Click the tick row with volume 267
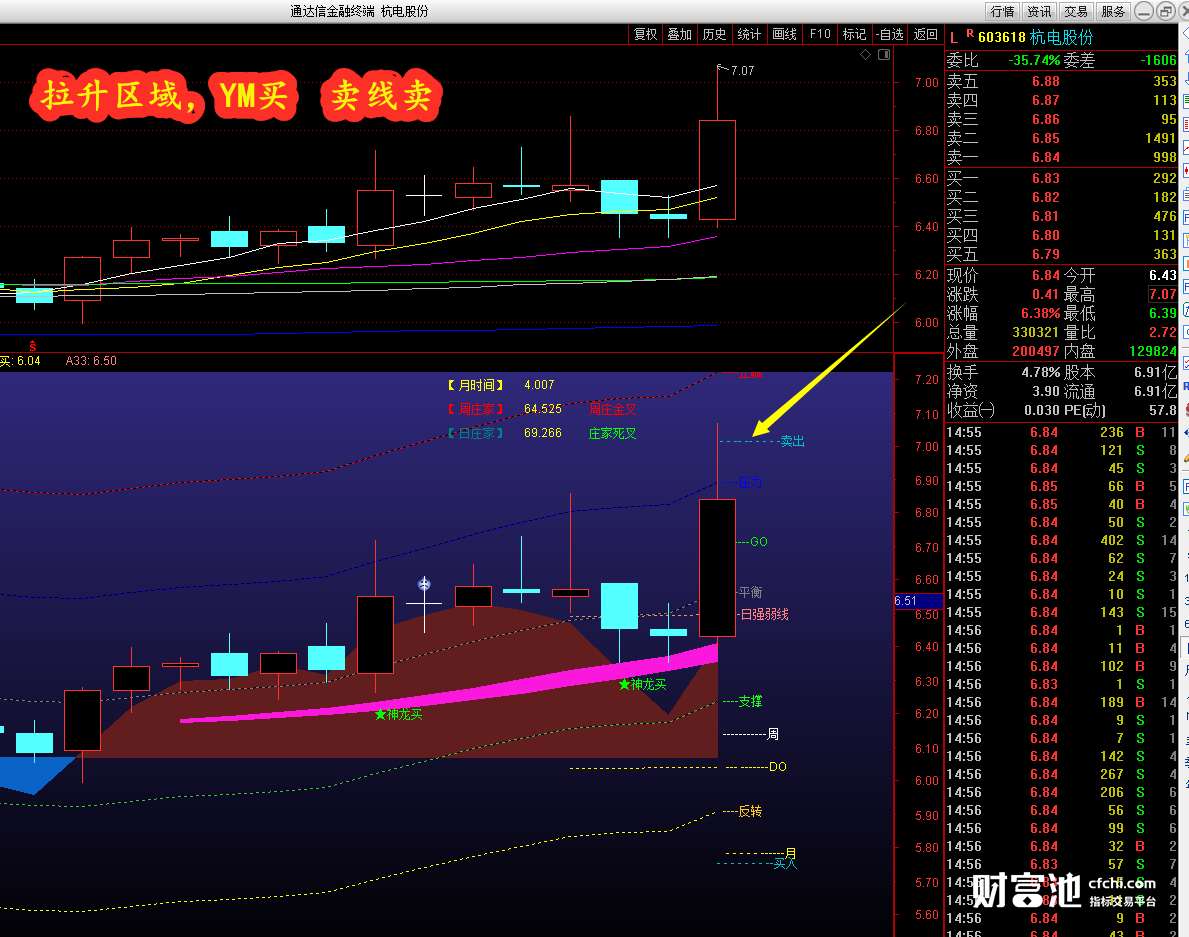 pyautogui.click(x=1061, y=774)
